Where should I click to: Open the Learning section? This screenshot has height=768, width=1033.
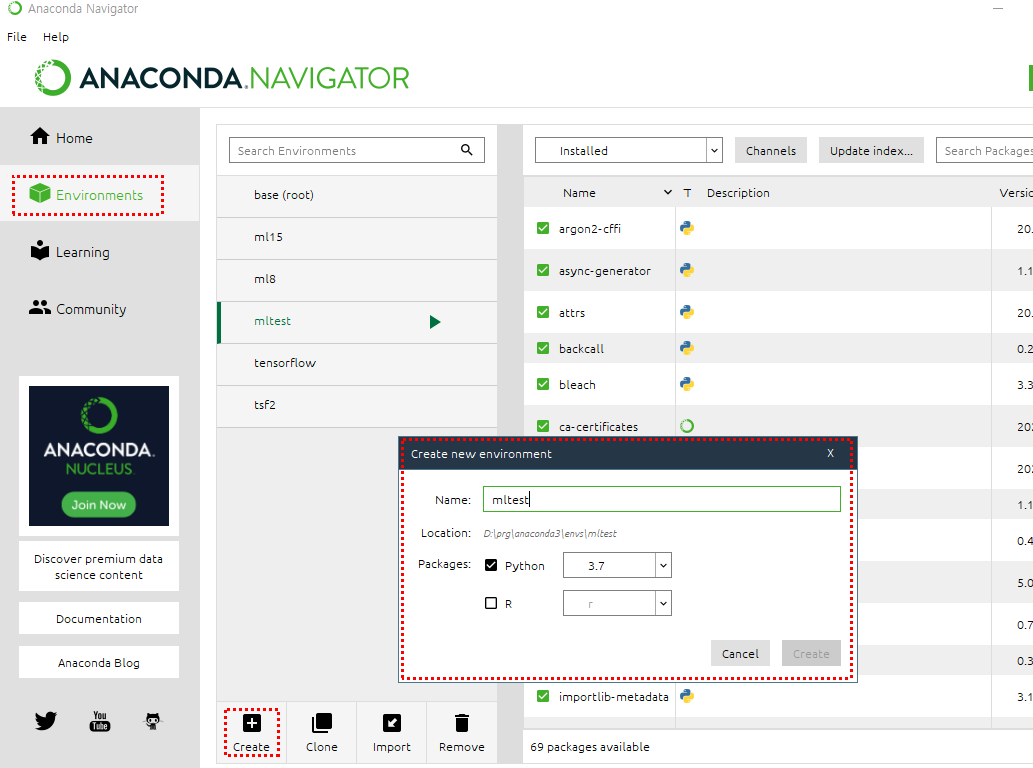pos(70,252)
